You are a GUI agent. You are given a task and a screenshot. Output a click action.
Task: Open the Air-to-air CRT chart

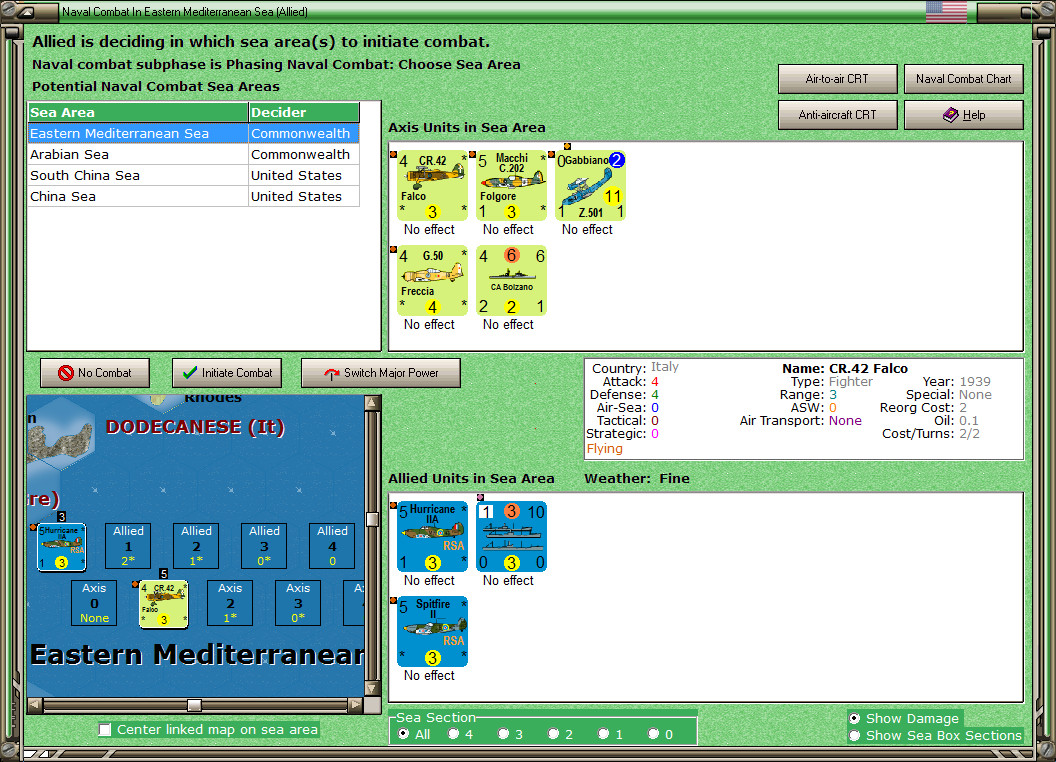tap(838, 79)
